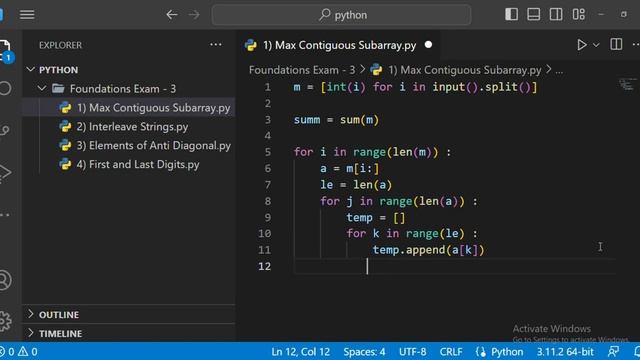Click the EXPLORER panel title
The width and height of the screenshot is (640, 360).
[x=60, y=45]
